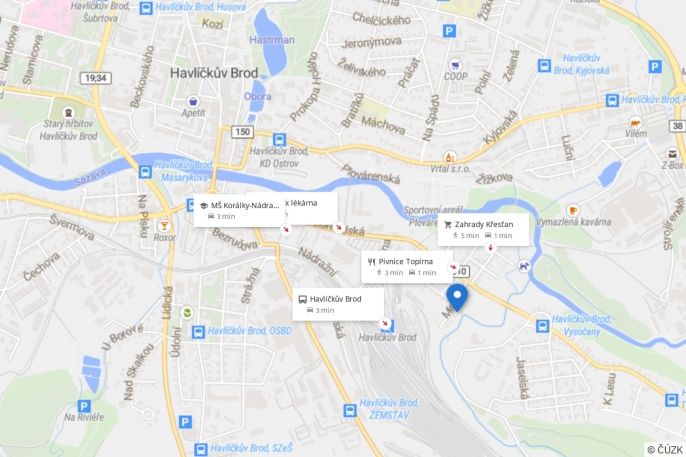Open the Pivnice Topírna info card

407,267
